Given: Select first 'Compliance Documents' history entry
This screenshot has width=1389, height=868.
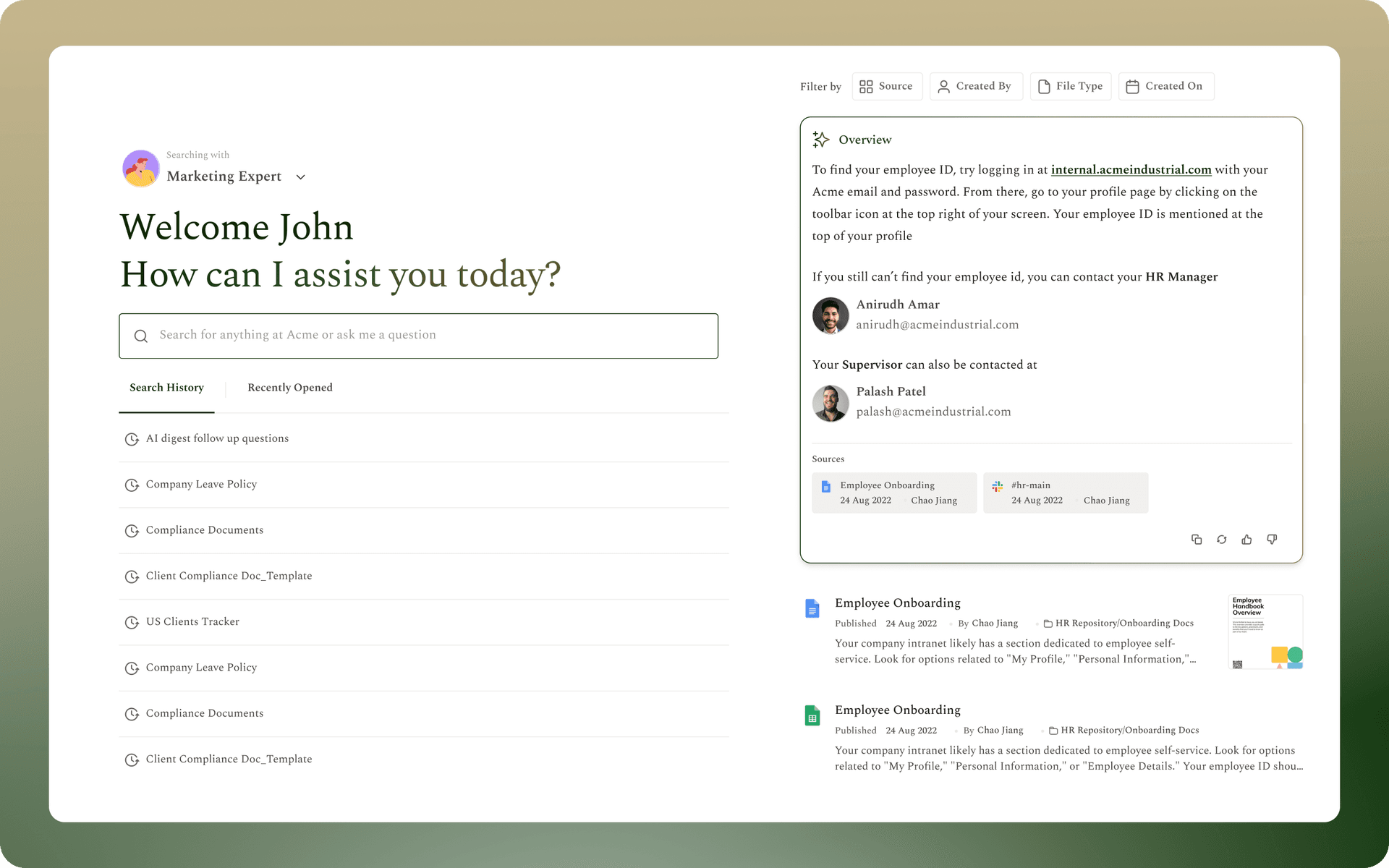Looking at the screenshot, I should click(424, 530).
